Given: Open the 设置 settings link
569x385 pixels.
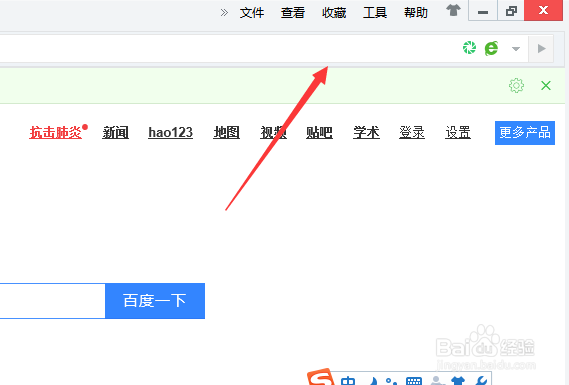Looking at the screenshot, I should pos(458,132).
